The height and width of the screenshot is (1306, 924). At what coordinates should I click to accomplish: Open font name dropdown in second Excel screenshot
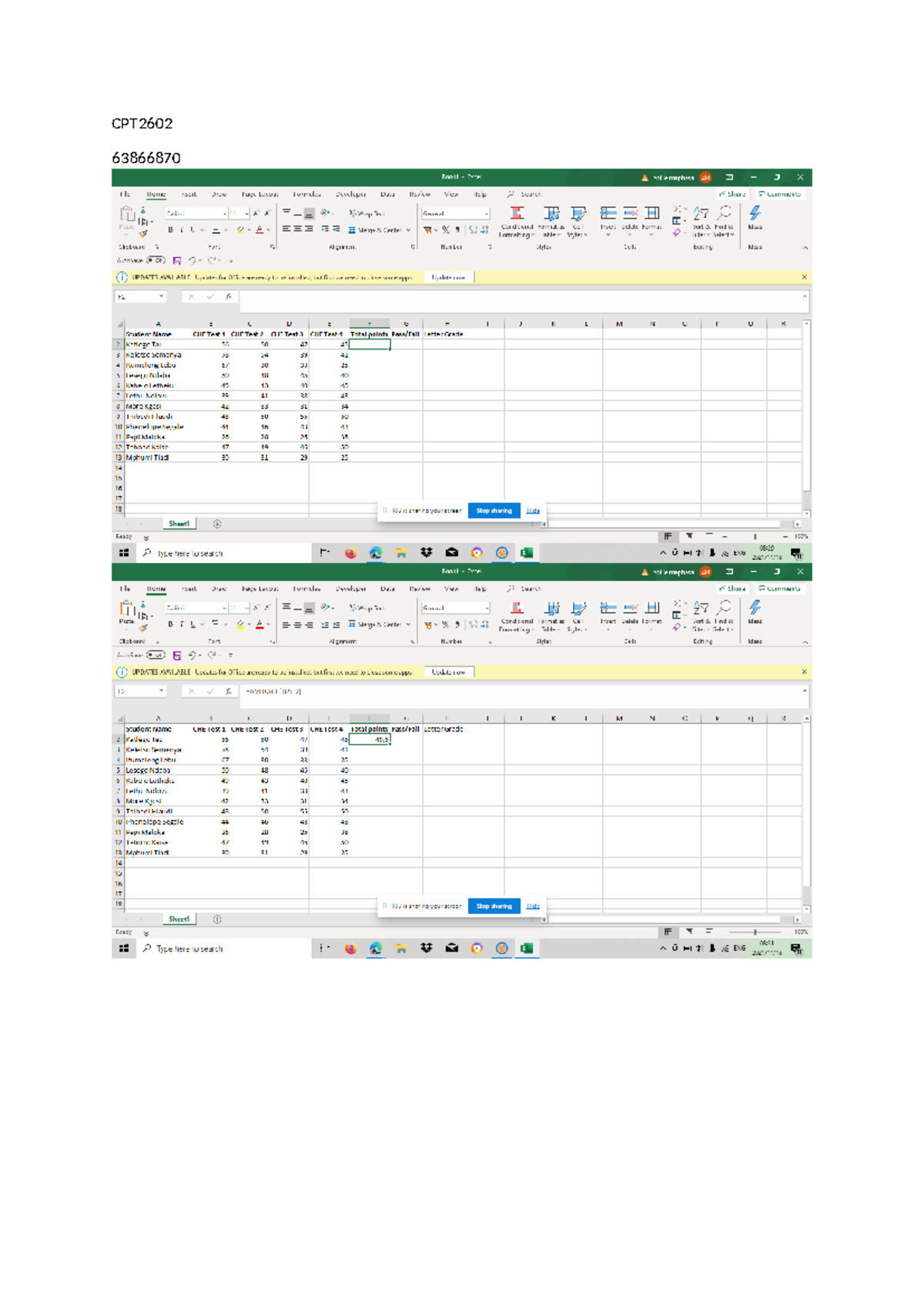point(224,608)
